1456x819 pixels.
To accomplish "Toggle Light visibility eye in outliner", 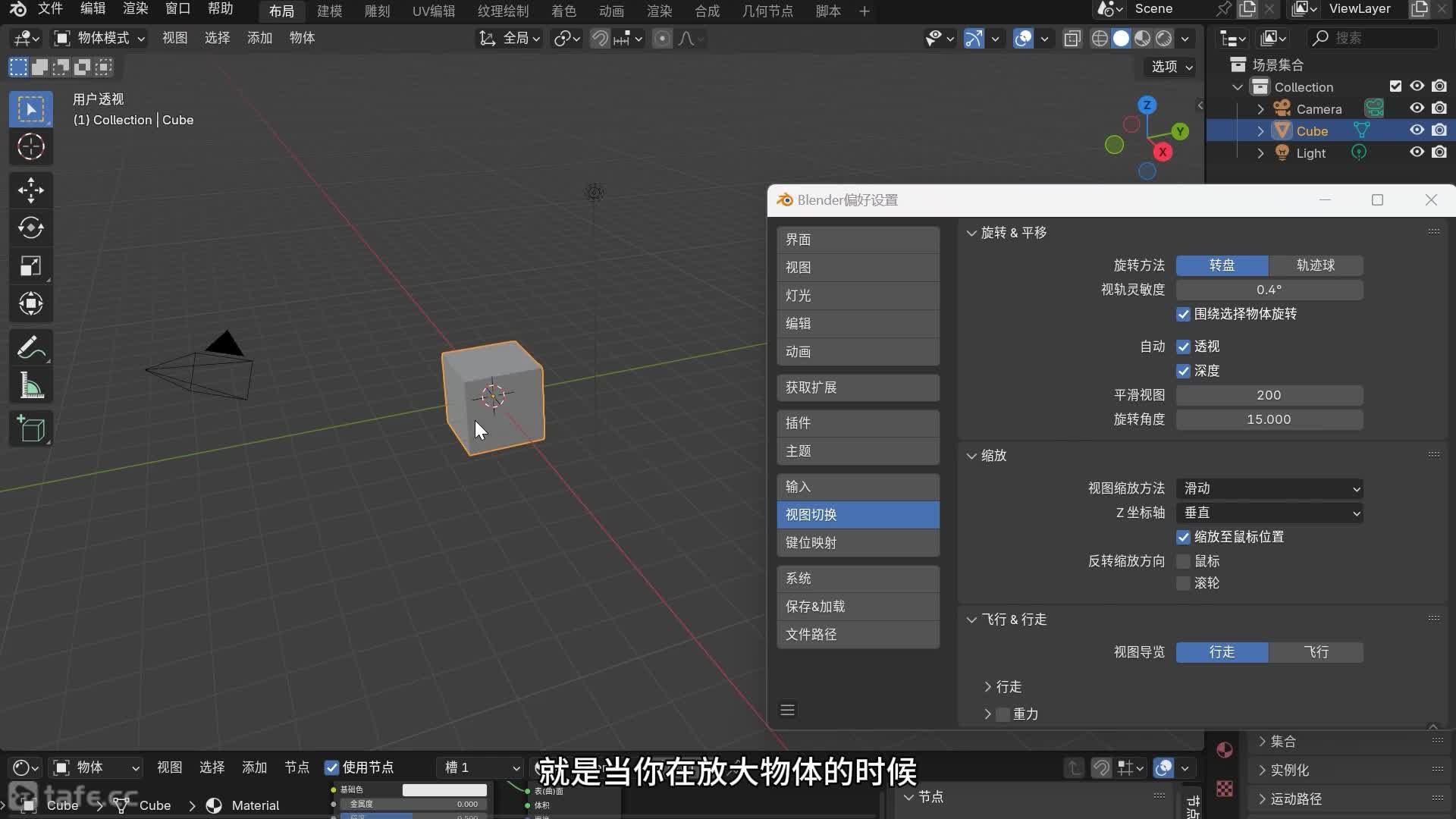I will point(1417,152).
